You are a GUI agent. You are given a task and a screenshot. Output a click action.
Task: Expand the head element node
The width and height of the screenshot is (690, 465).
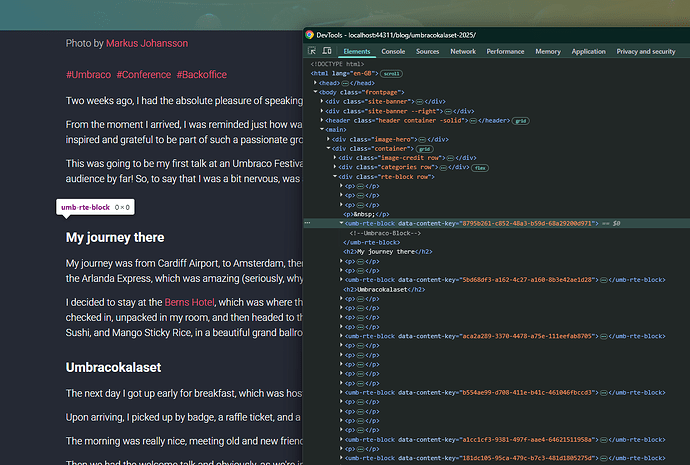tap(316, 82)
